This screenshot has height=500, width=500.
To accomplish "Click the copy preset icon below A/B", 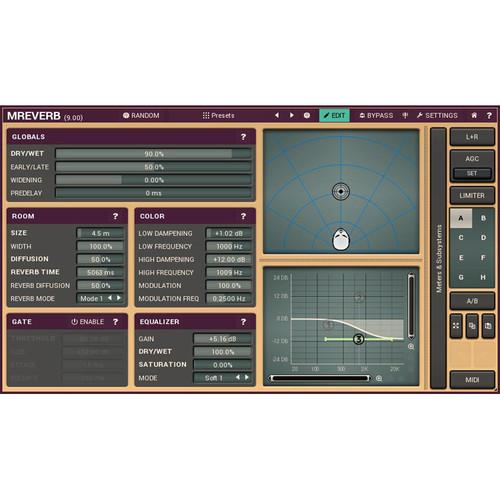I will [472, 326].
